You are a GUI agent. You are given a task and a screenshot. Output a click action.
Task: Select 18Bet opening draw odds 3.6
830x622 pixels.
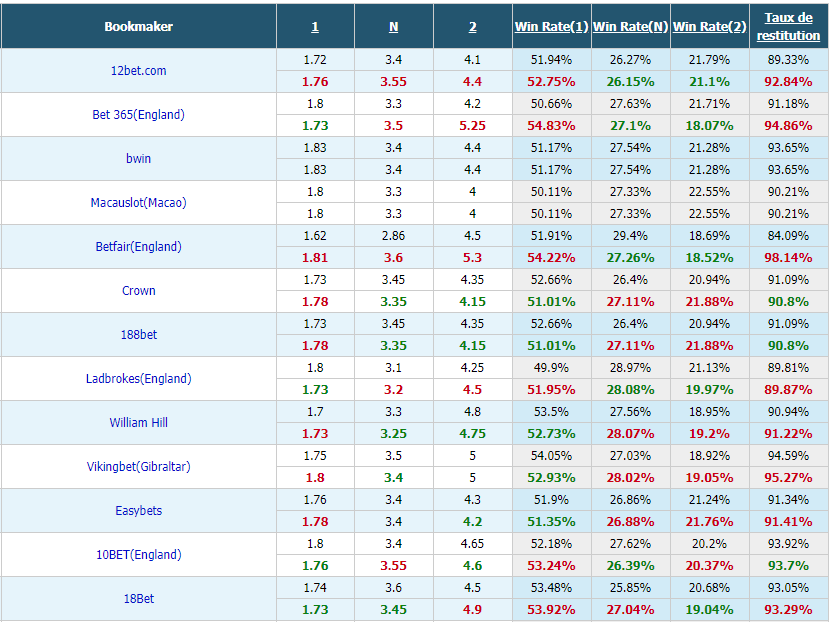(393, 587)
